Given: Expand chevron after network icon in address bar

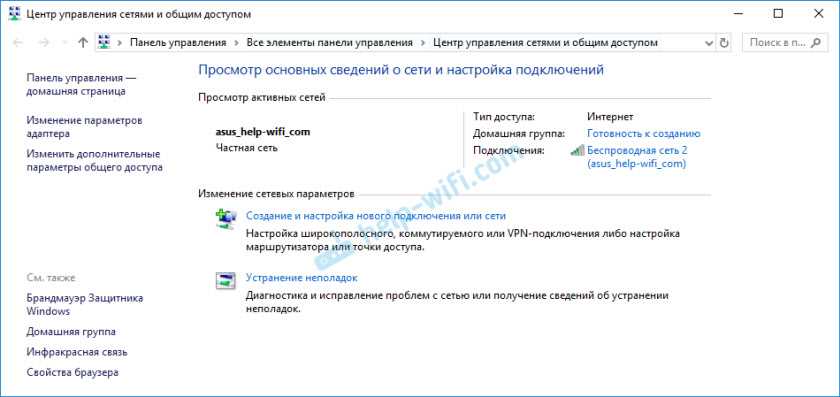Looking at the screenshot, I should click(x=119, y=42).
